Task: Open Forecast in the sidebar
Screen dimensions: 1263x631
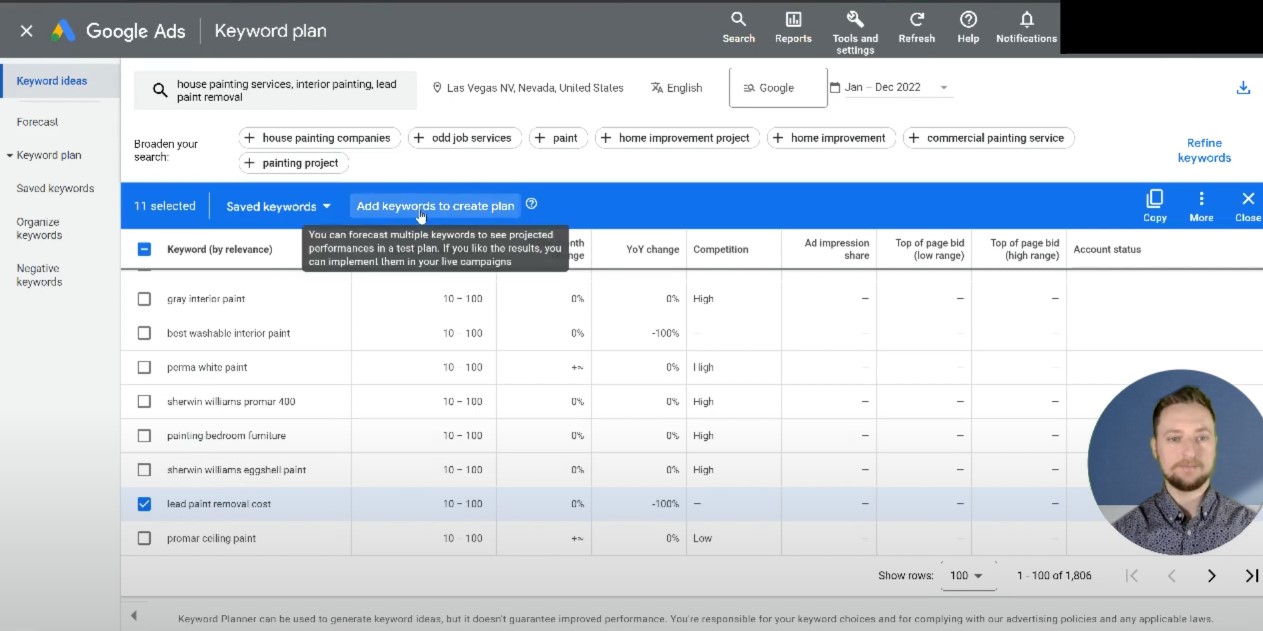Action: tap(38, 122)
